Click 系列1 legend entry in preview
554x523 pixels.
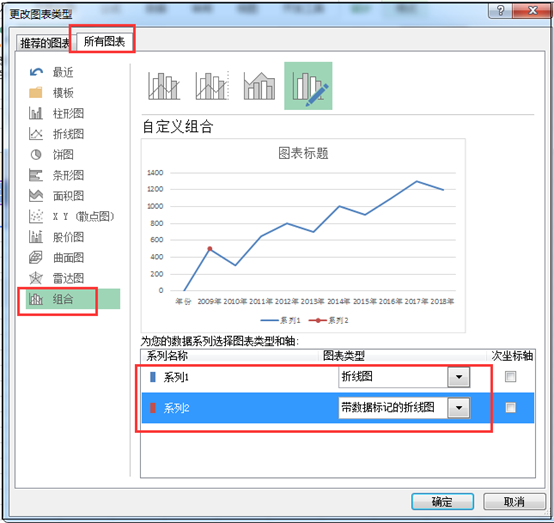click(280, 320)
